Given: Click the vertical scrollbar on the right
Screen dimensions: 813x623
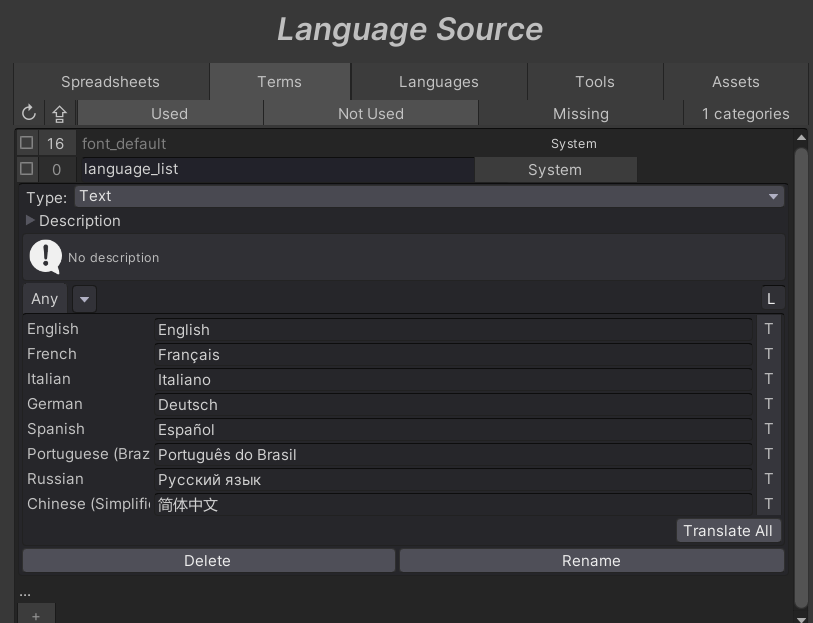Looking at the screenshot, I should (800, 375).
